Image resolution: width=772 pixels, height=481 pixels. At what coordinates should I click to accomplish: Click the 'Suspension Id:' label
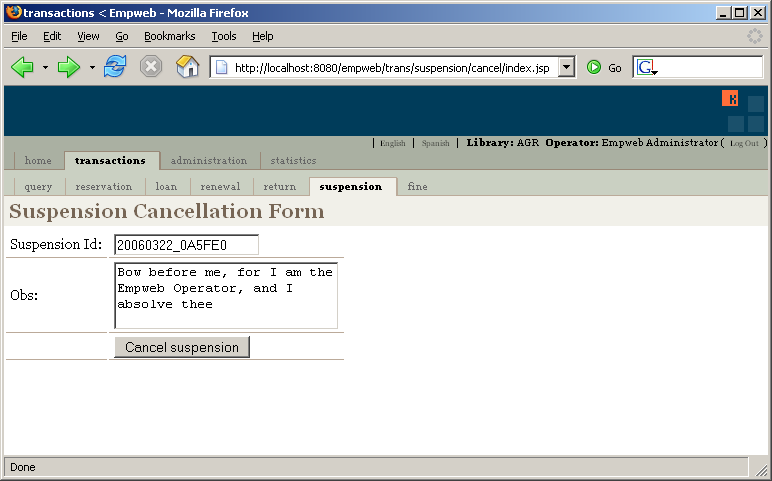56,244
